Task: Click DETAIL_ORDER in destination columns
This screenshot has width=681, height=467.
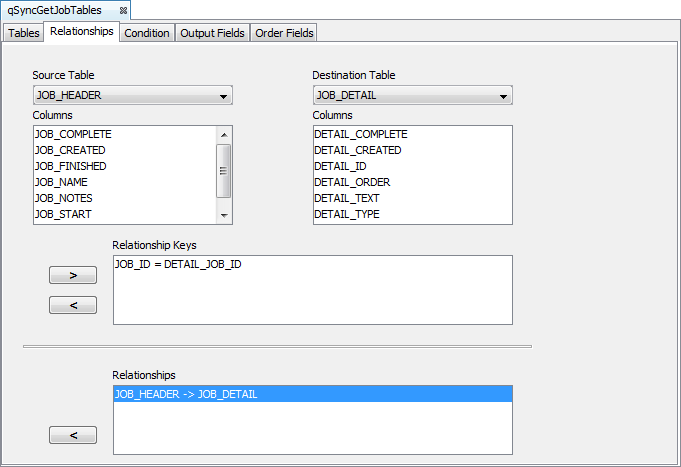Action: pyautogui.click(x=352, y=182)
